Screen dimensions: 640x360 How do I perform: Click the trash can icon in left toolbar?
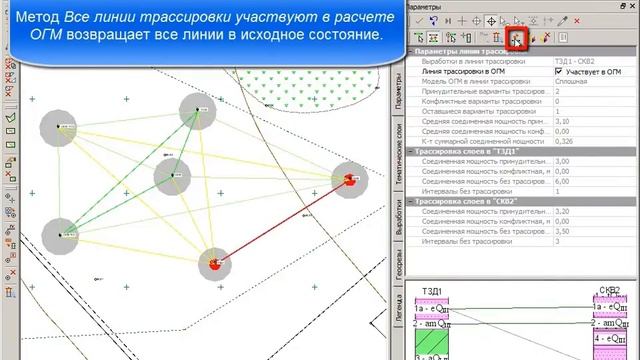(10, 292)
